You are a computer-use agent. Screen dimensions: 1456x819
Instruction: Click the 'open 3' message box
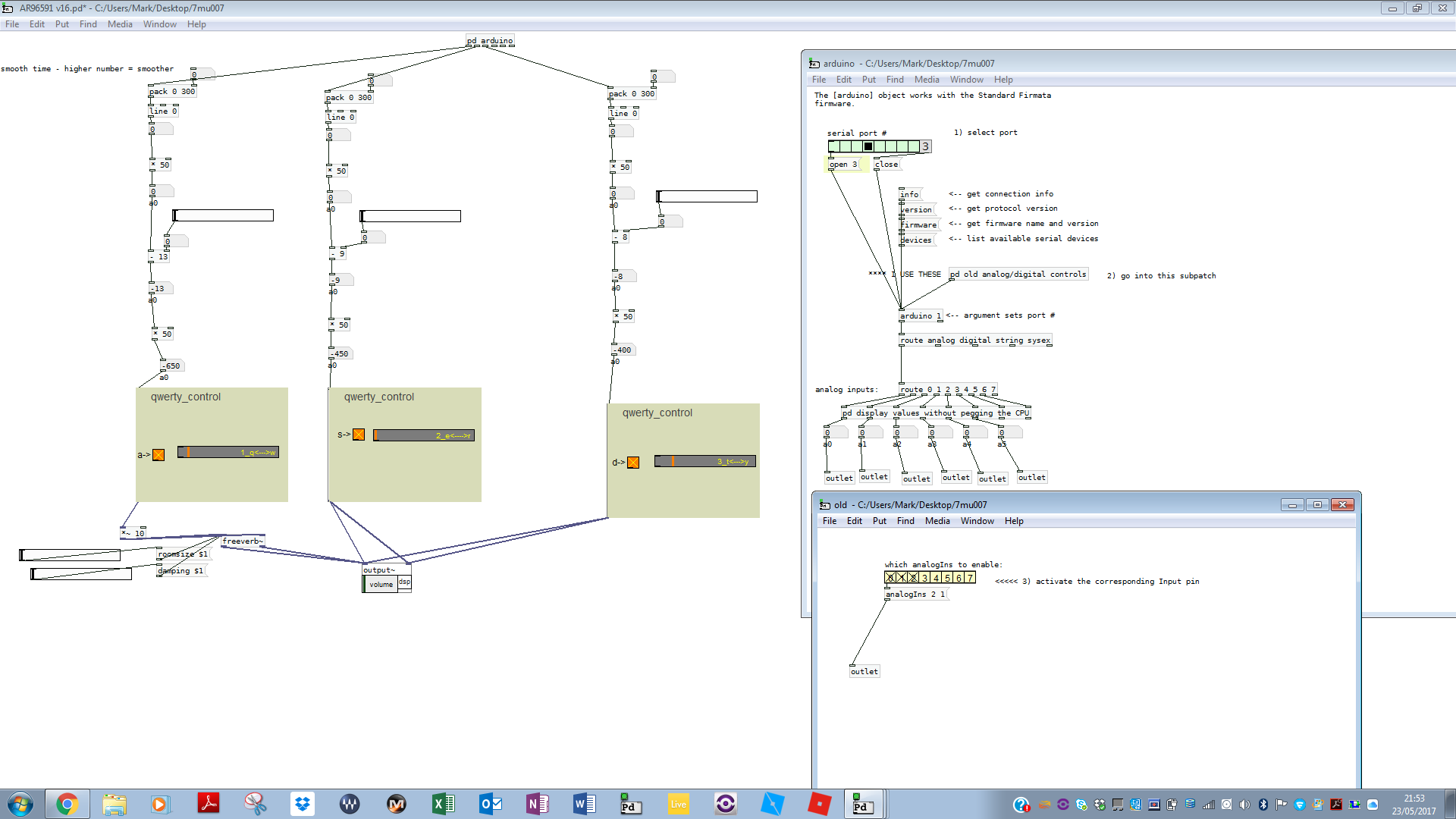pyautogui.click(x=843, y=165)
